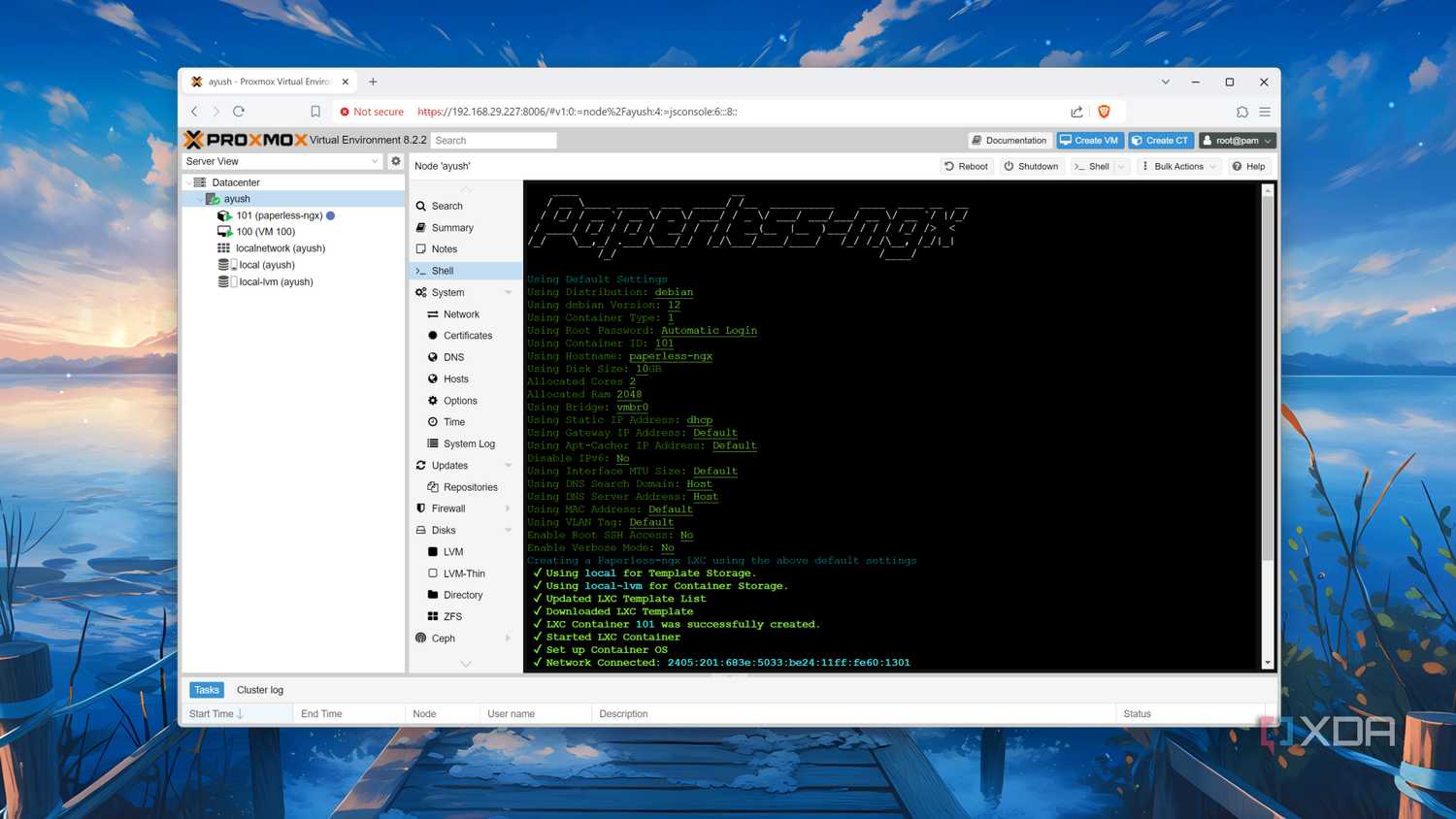
Task: Open LVM-Thin item
Action: coord(466,573)
